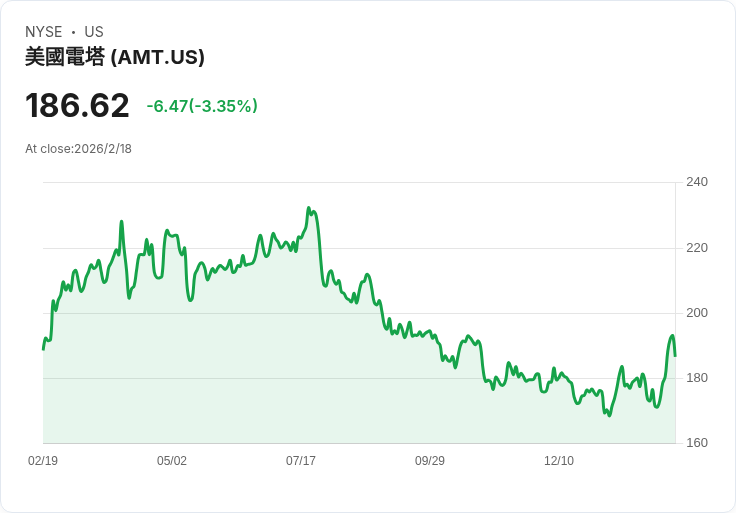Click the 05/02 x-axis date label
Image resolution: width=736 pixels, height=513 pixels.
click(x=172, y=461)
